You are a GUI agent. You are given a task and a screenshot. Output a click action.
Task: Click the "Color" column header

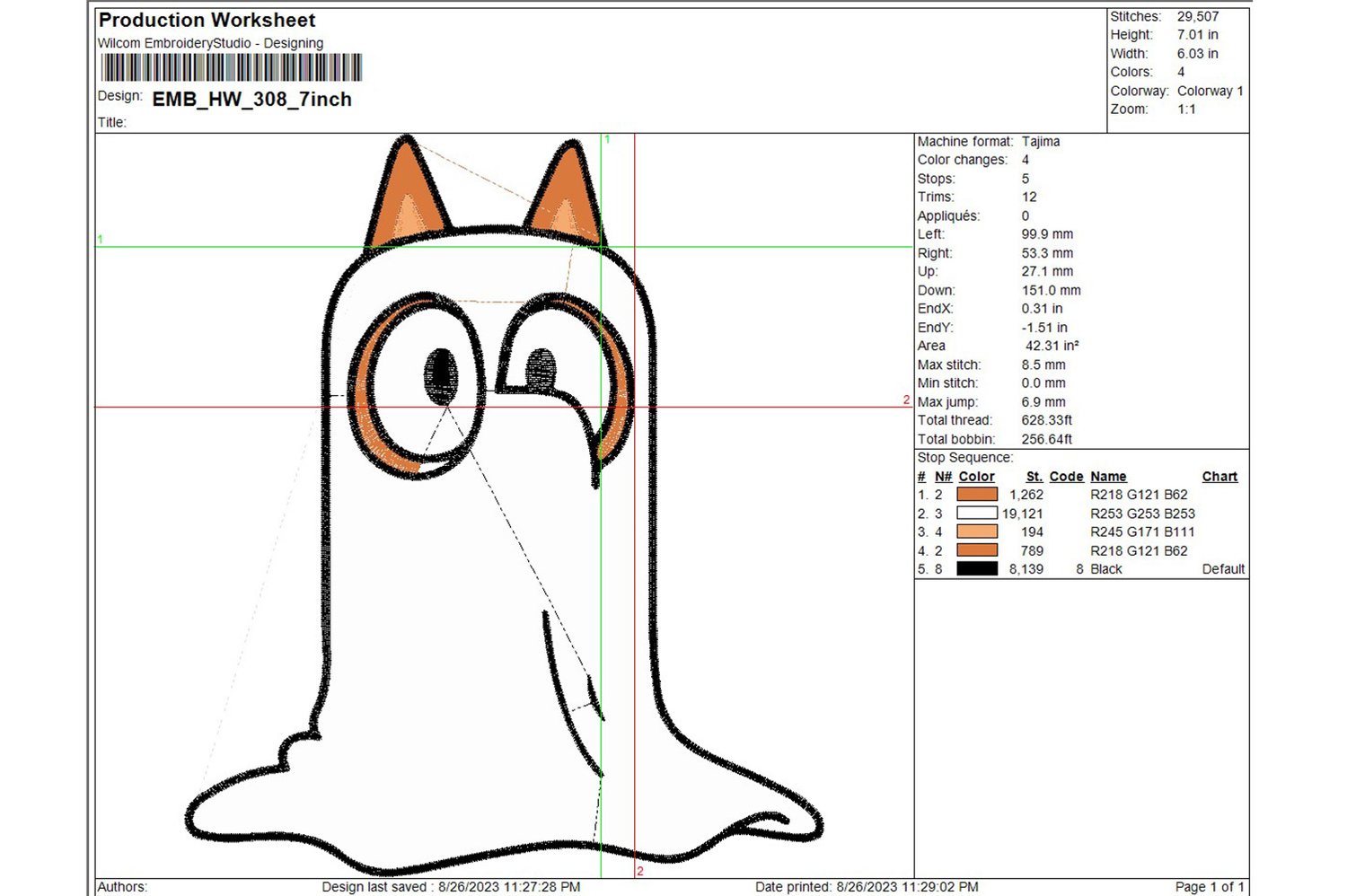click(976, 477)
